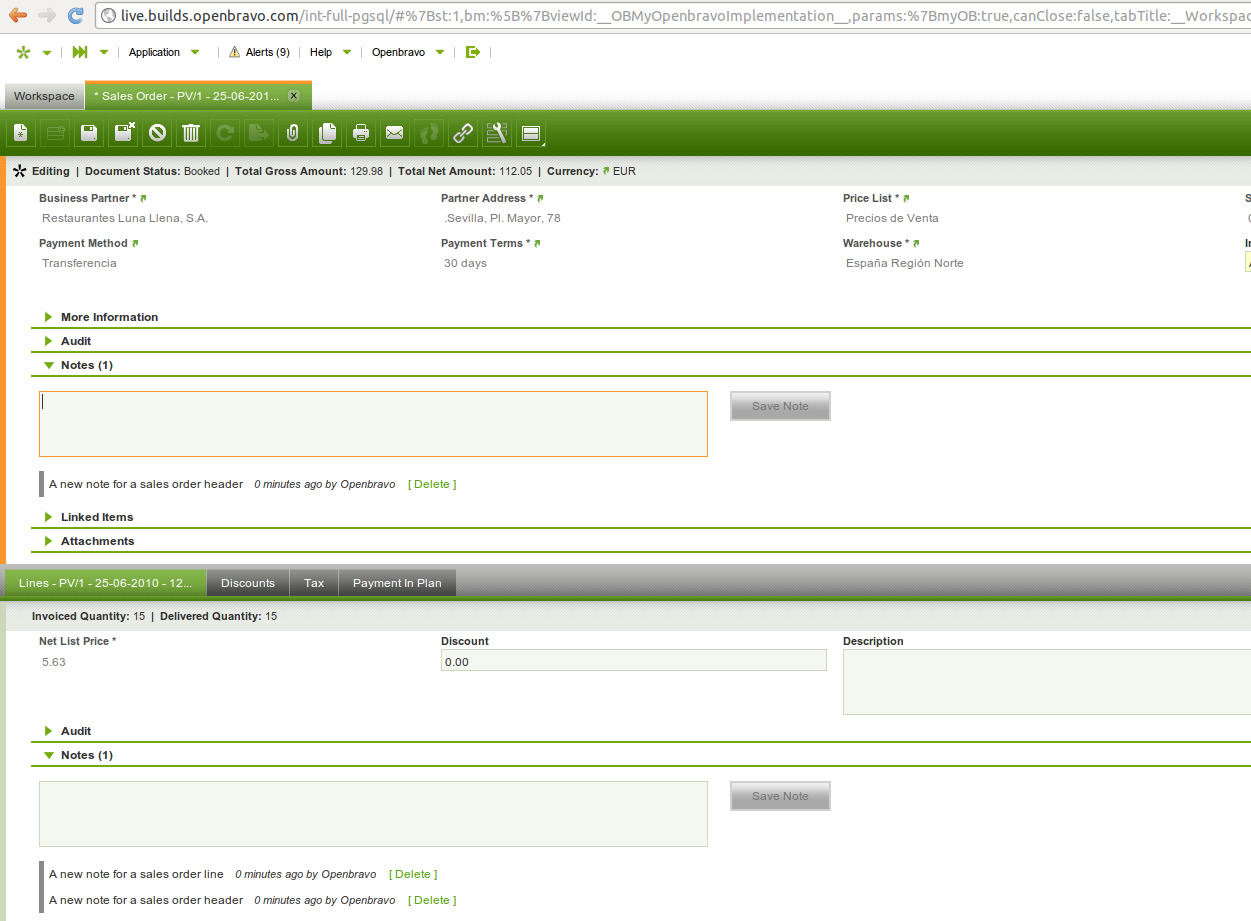The height and width of the screenshot is (921, 1251).
Task: Click the browser back arrow
Action: [x=18, y=15]
